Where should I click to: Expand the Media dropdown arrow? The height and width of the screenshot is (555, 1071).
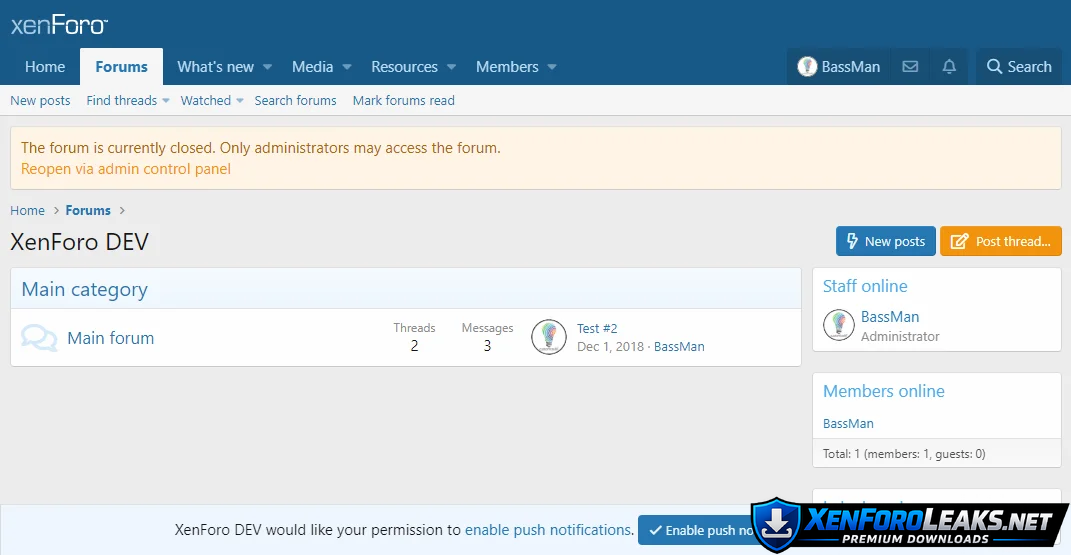tap(347, 67)
